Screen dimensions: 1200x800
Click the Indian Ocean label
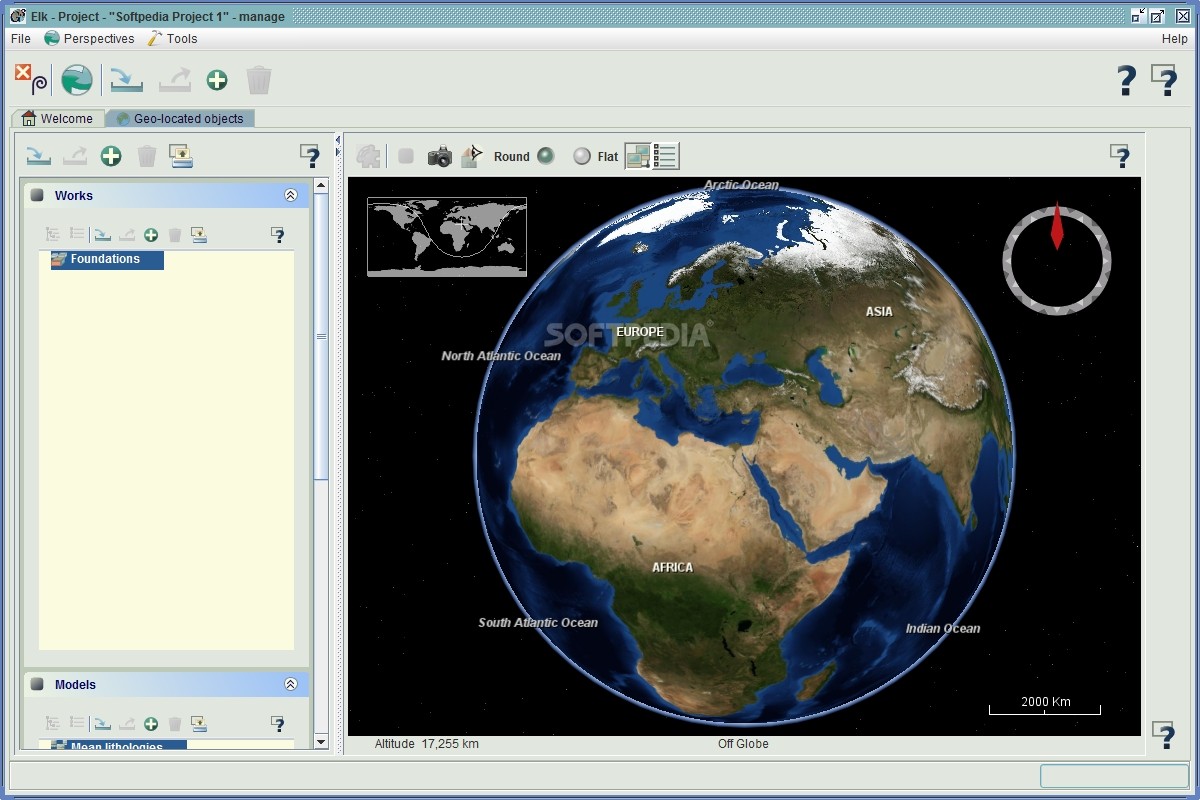point(943,629)
